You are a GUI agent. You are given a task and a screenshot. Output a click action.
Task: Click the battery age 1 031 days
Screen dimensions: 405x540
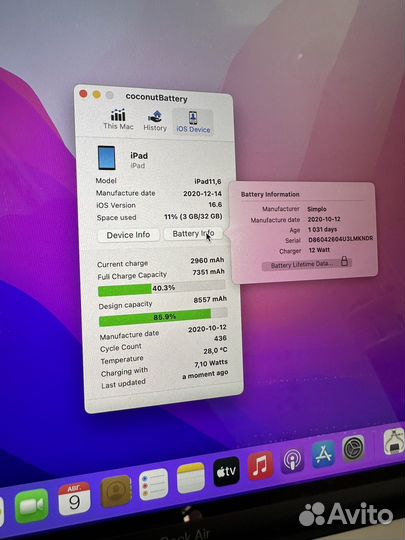click(323, 229)
